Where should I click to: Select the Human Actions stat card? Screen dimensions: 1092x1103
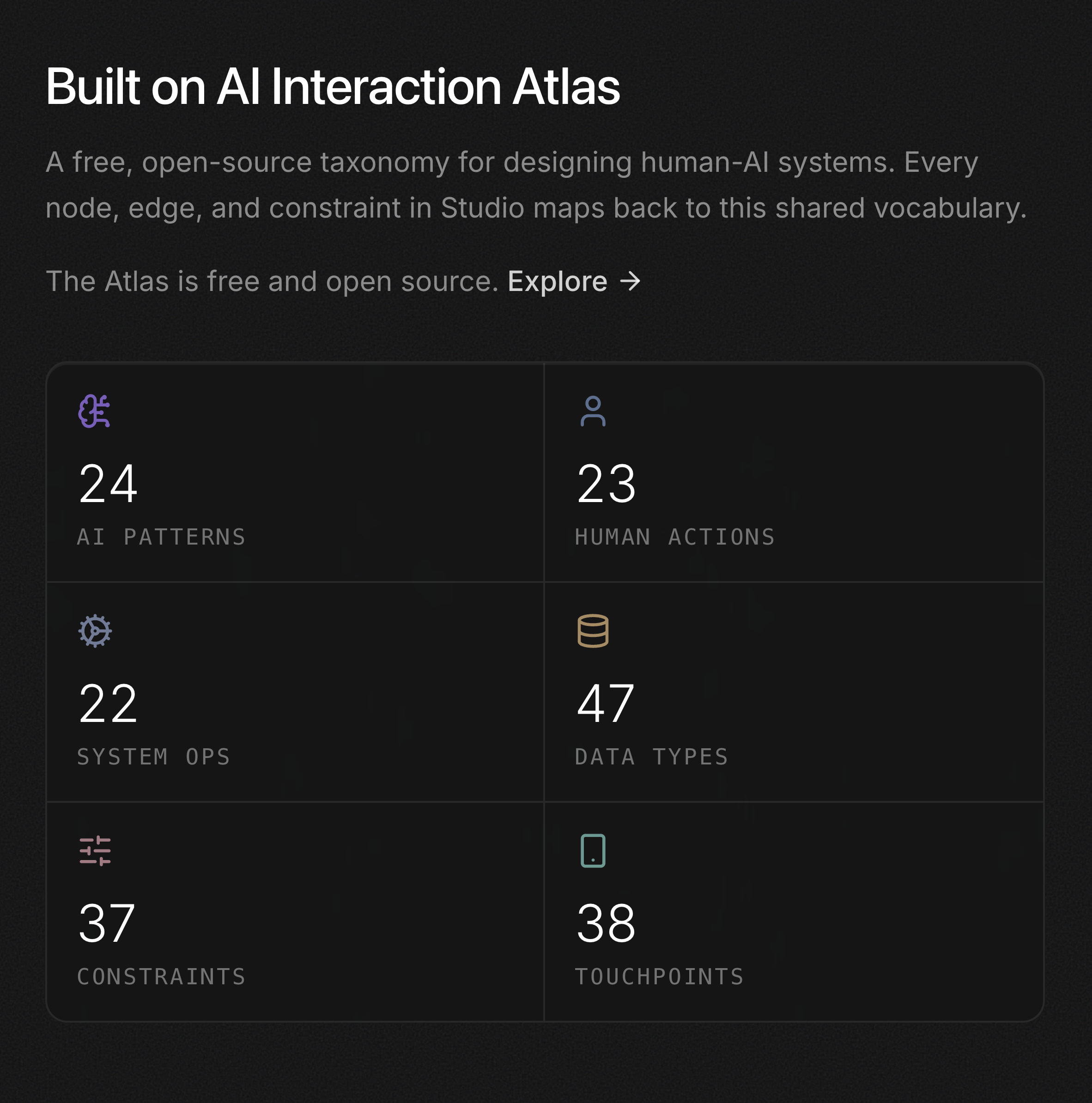[x=794, y=471]
